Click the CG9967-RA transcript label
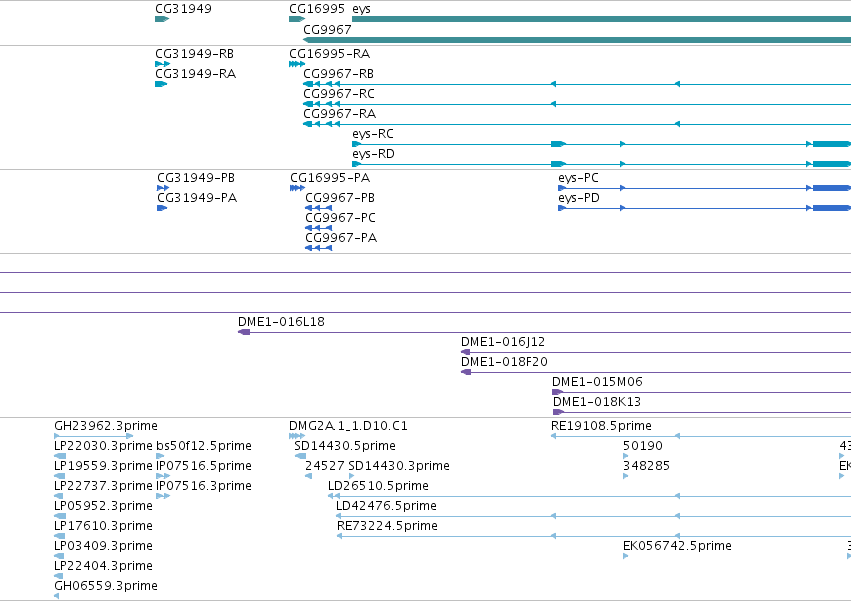 click(340, 114)
